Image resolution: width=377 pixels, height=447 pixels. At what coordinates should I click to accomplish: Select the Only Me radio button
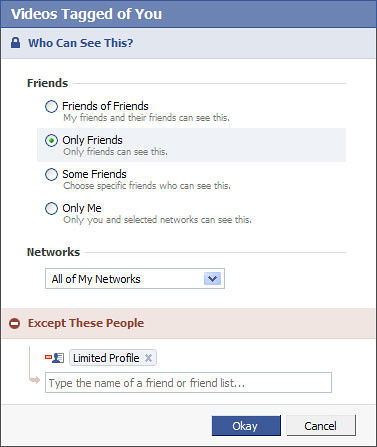tap(51, 208)
